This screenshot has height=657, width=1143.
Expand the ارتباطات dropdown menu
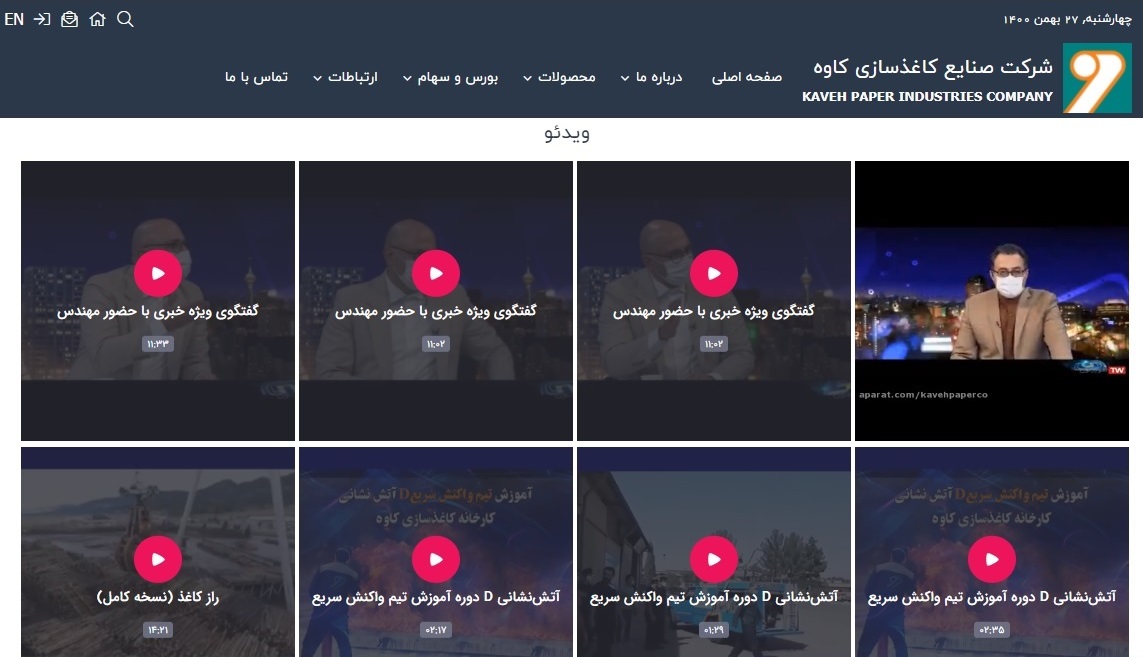coord(345,77)
